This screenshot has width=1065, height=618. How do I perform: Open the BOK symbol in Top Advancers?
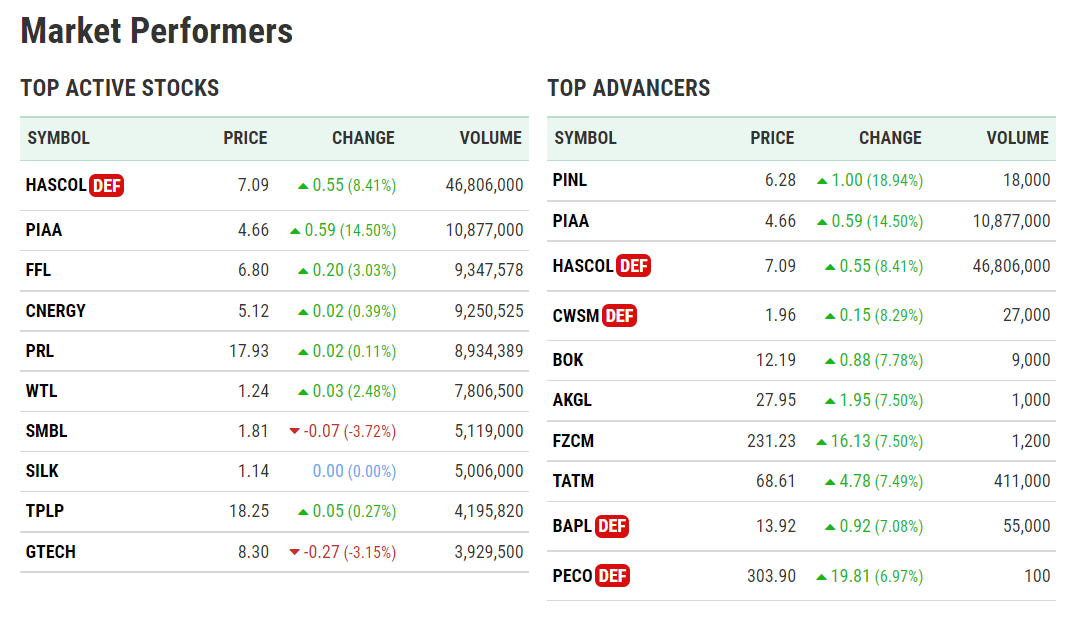568,360
